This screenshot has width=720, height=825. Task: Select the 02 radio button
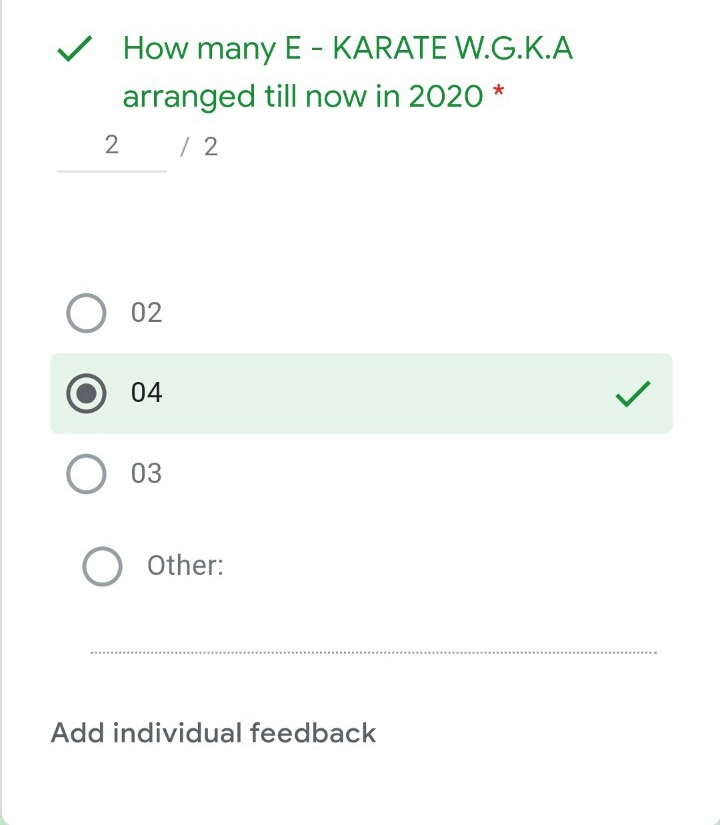(x=86, y=313)
